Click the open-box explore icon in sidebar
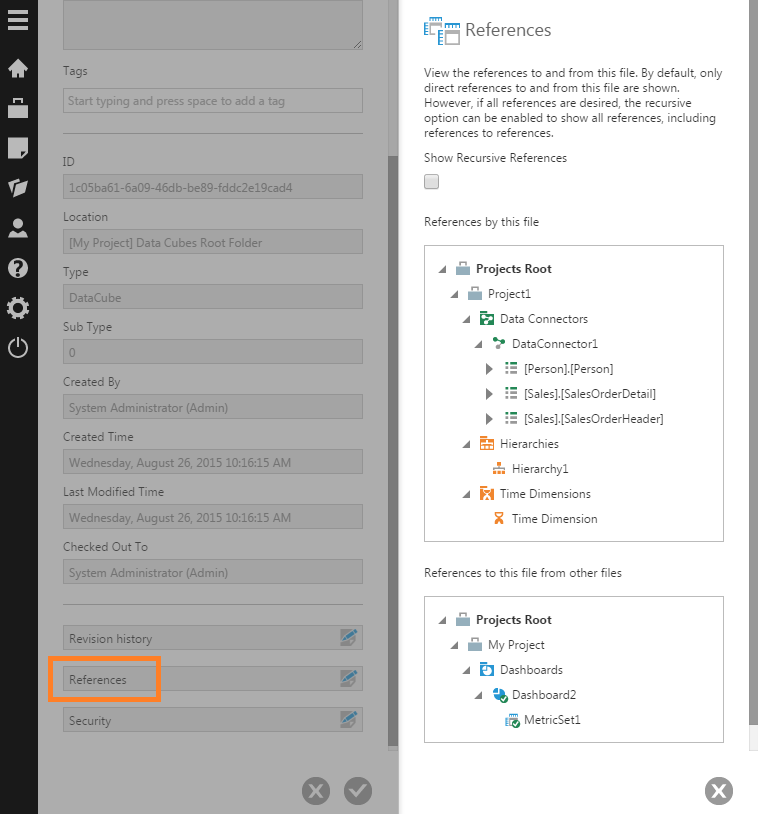Viewport: 758px width, 814px height. pos(18,187)
